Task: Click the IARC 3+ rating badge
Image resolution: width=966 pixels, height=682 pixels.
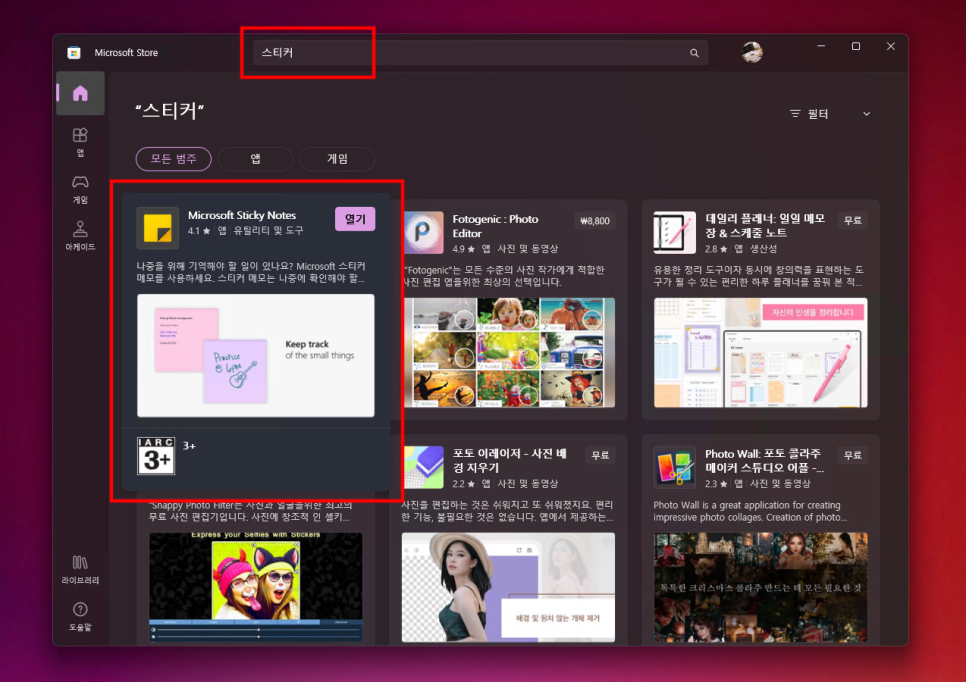Action: [x=156, y=456]
